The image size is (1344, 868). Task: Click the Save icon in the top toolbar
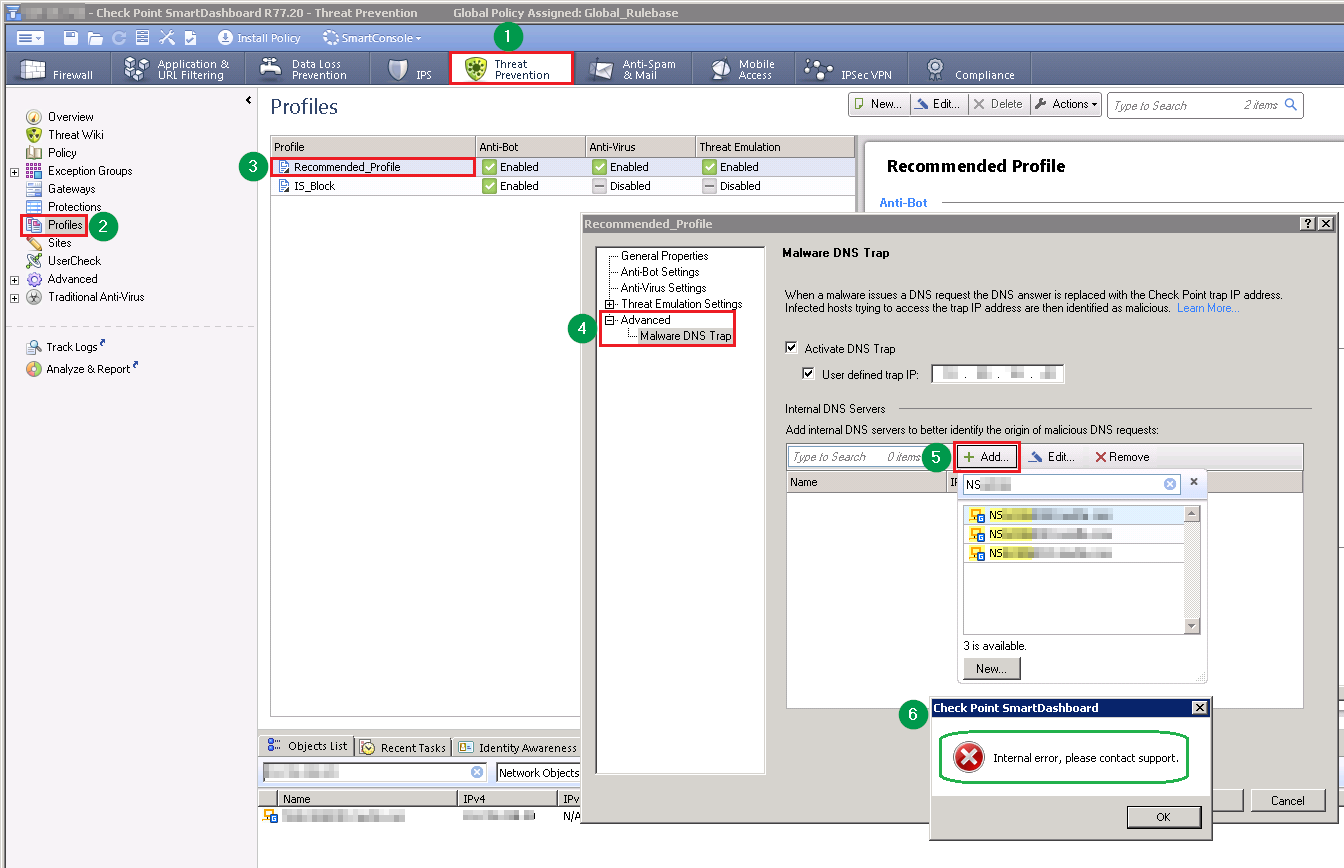(71, 38)
